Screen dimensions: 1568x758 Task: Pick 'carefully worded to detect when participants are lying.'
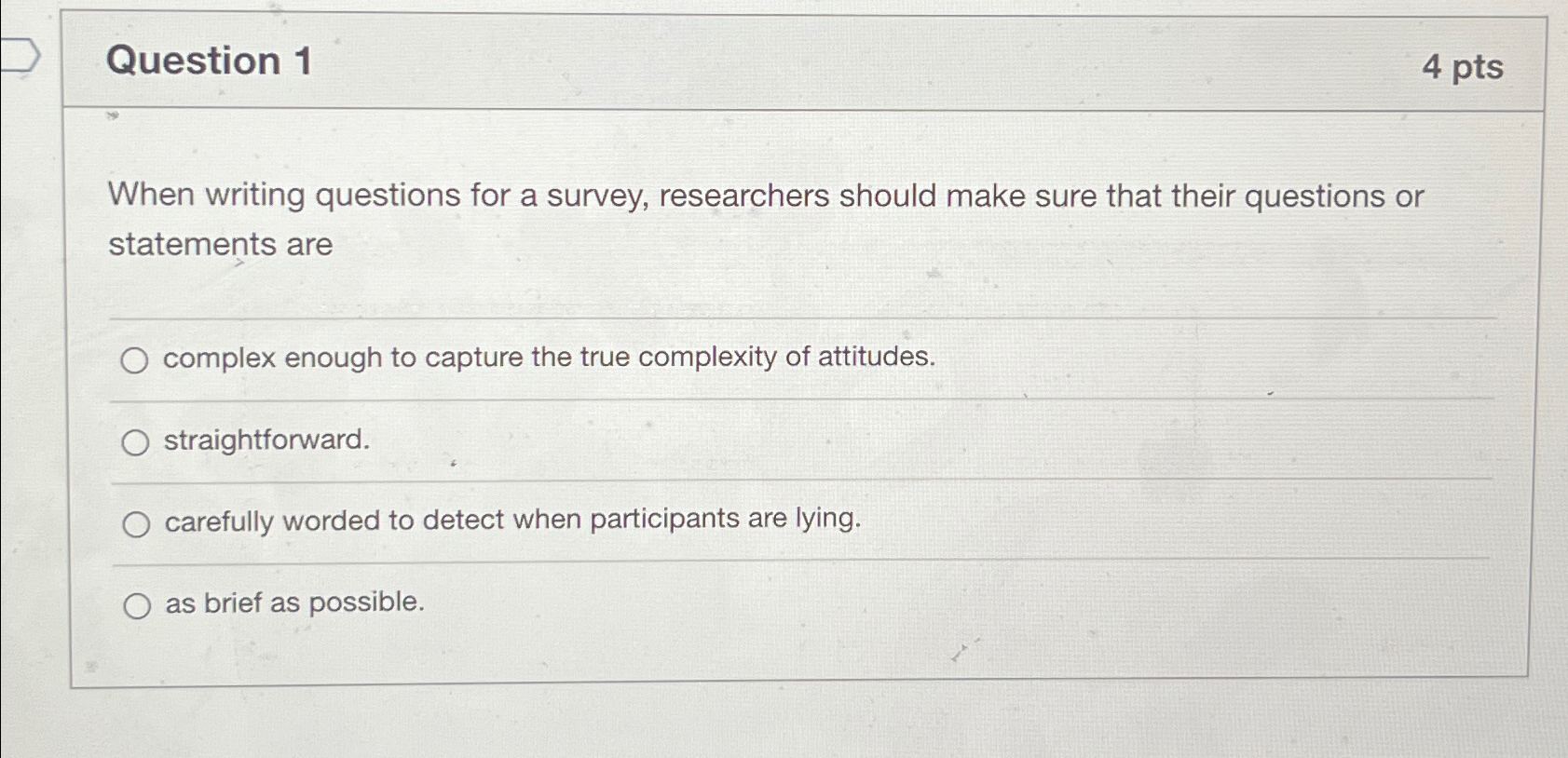[x=136, y=522]
